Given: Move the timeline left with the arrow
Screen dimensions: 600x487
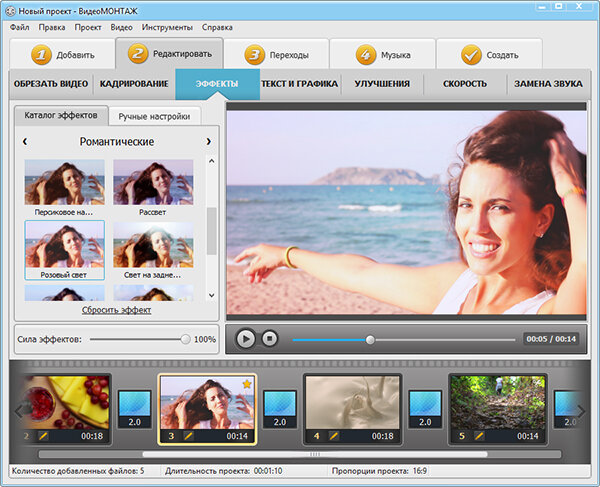Looking at the screenshot, I should tap(20, 411).
